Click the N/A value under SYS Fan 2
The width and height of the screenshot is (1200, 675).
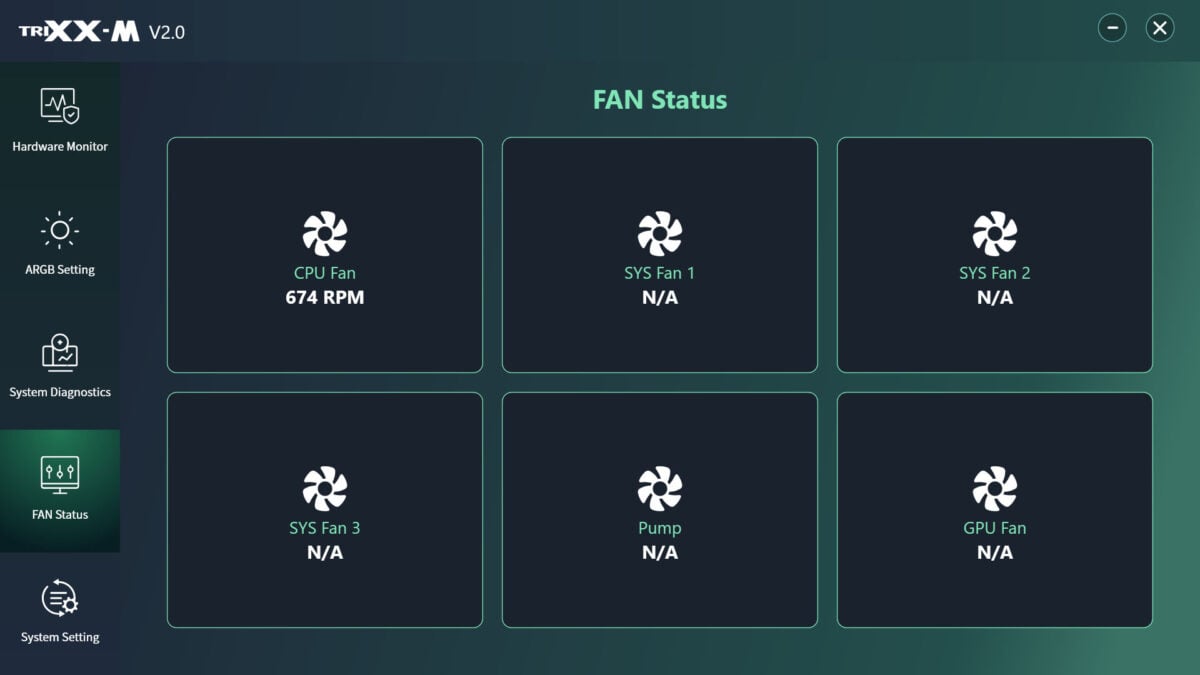pos(994,296)
